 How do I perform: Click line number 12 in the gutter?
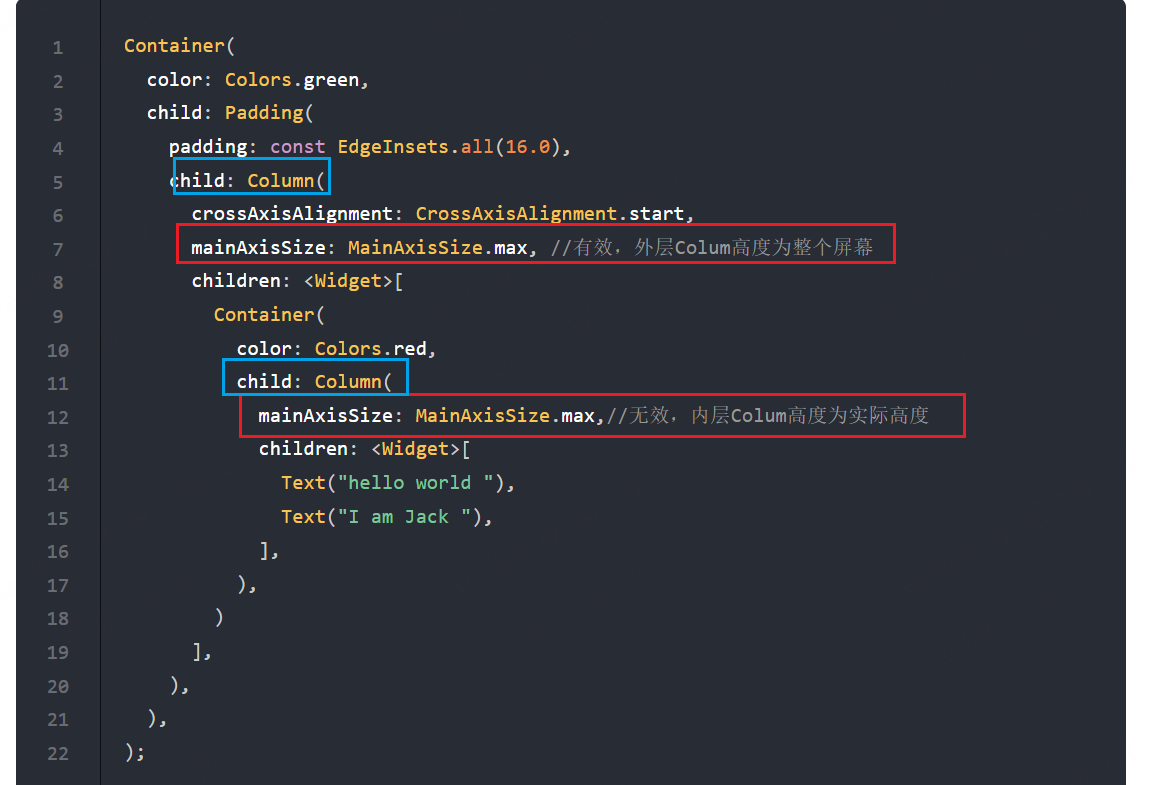pyautogui.click(x=58, y=417)
